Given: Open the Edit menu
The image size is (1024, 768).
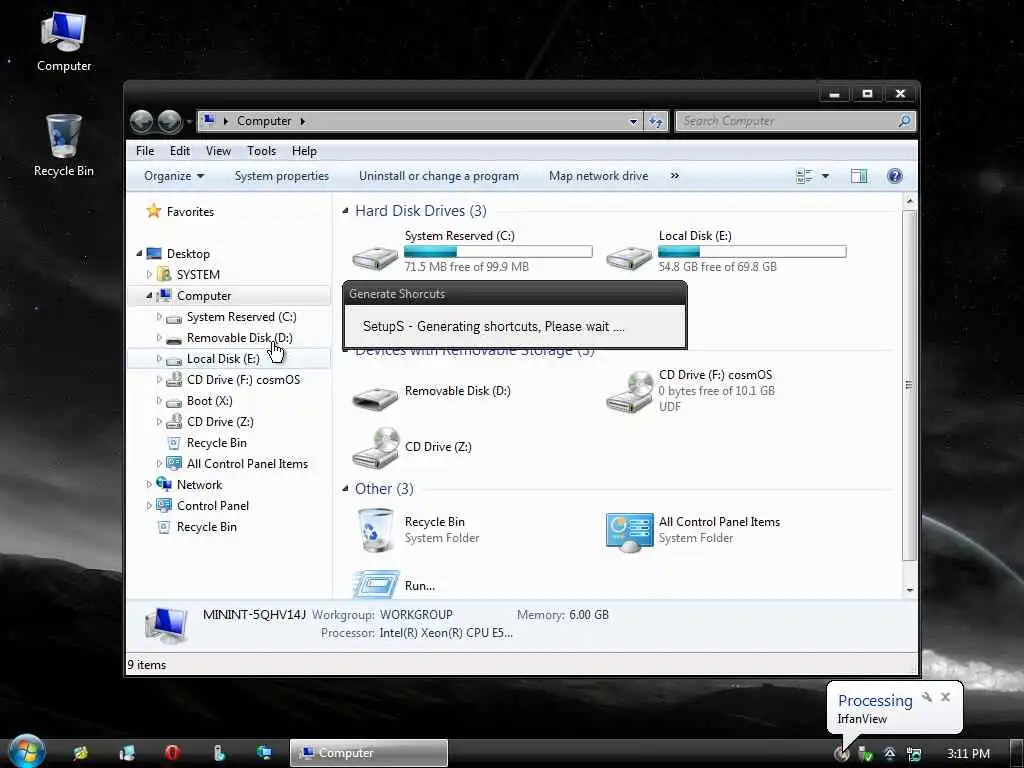Looking at the screenshot, I should 180,151.
